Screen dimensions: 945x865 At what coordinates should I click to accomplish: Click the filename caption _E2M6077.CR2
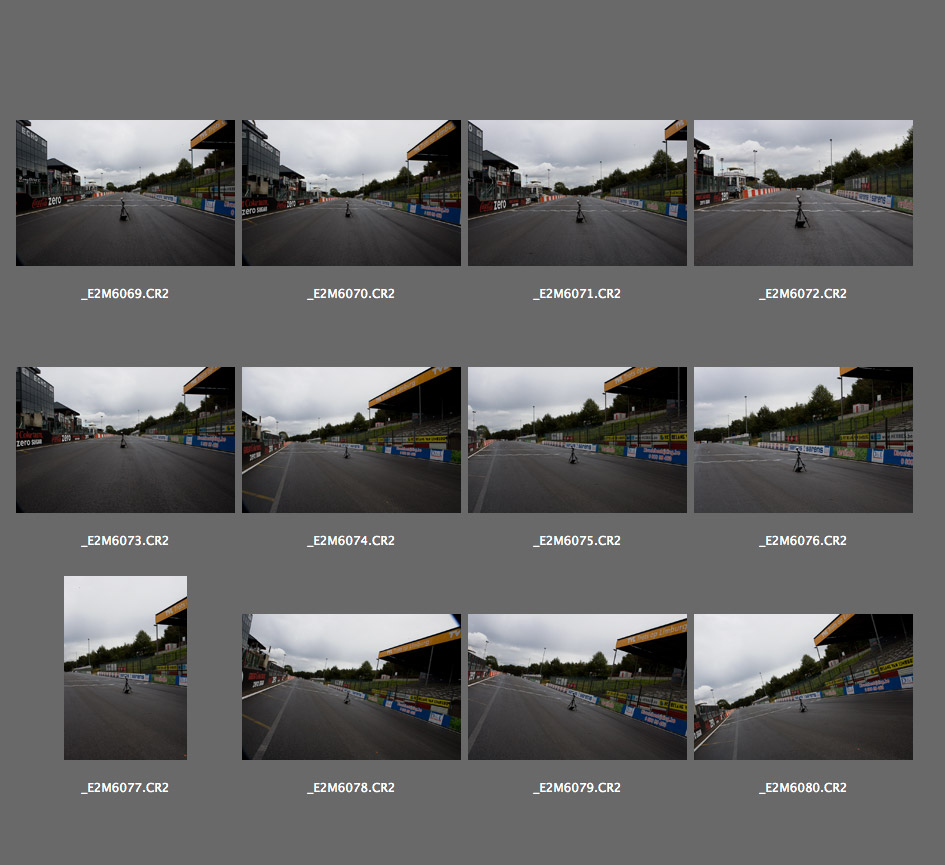pos(125,788)
